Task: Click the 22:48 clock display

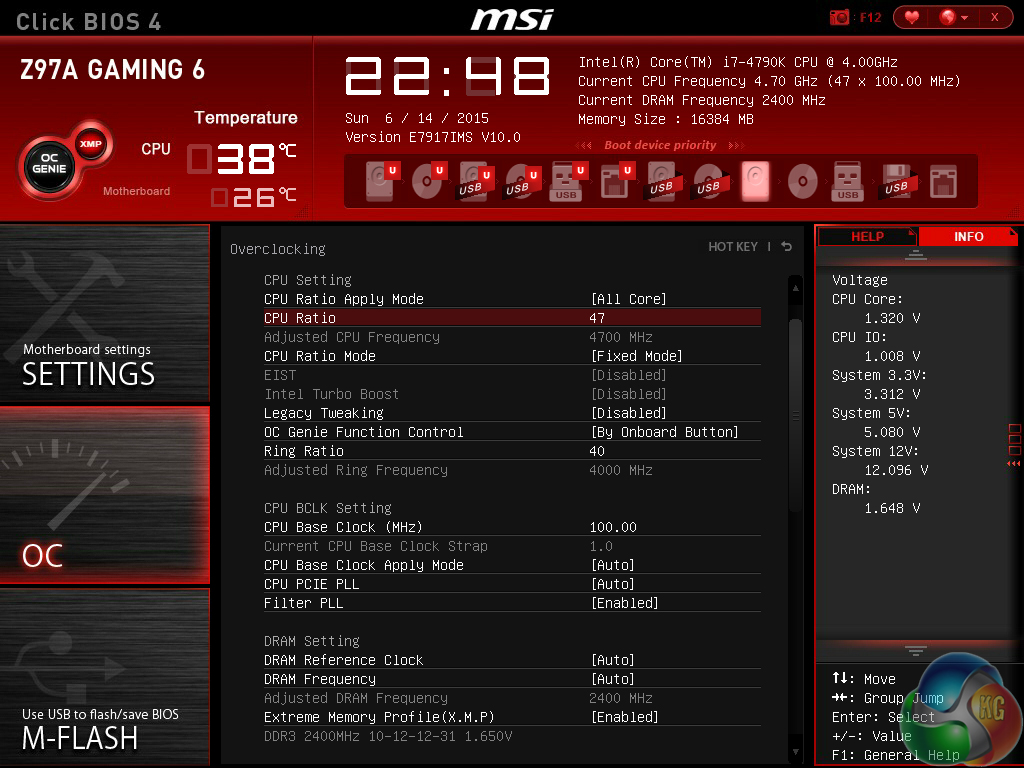Action: tap(447, 76)
